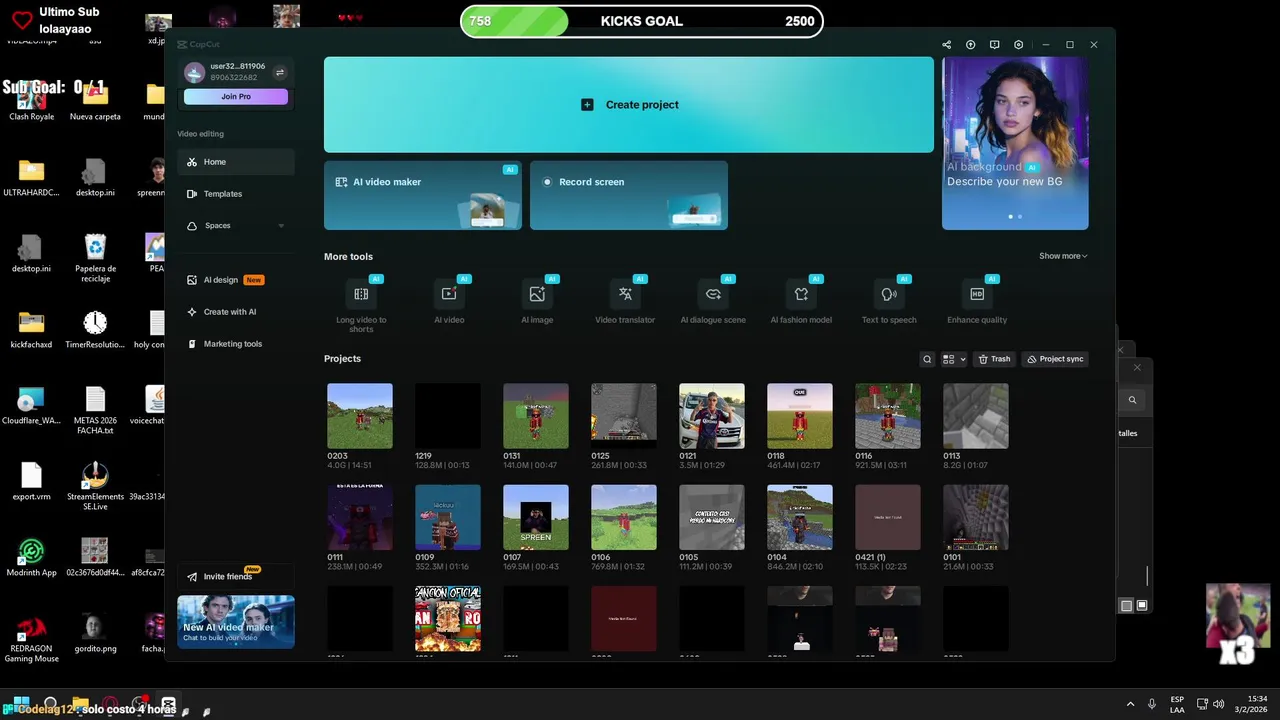
Task: Open project 0105 thumbnail
Action: (x=712, y=517)
